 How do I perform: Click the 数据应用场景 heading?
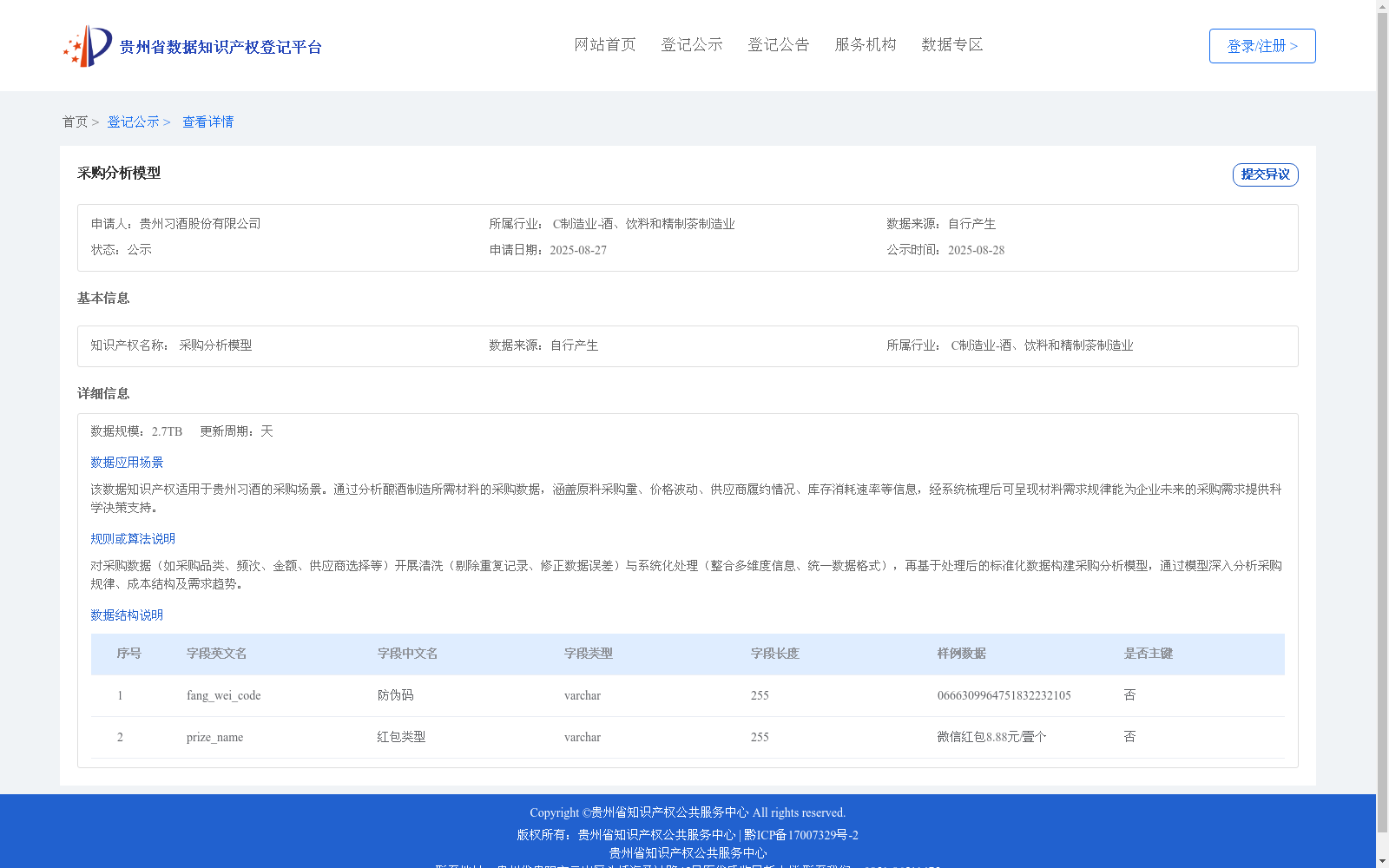127,463
